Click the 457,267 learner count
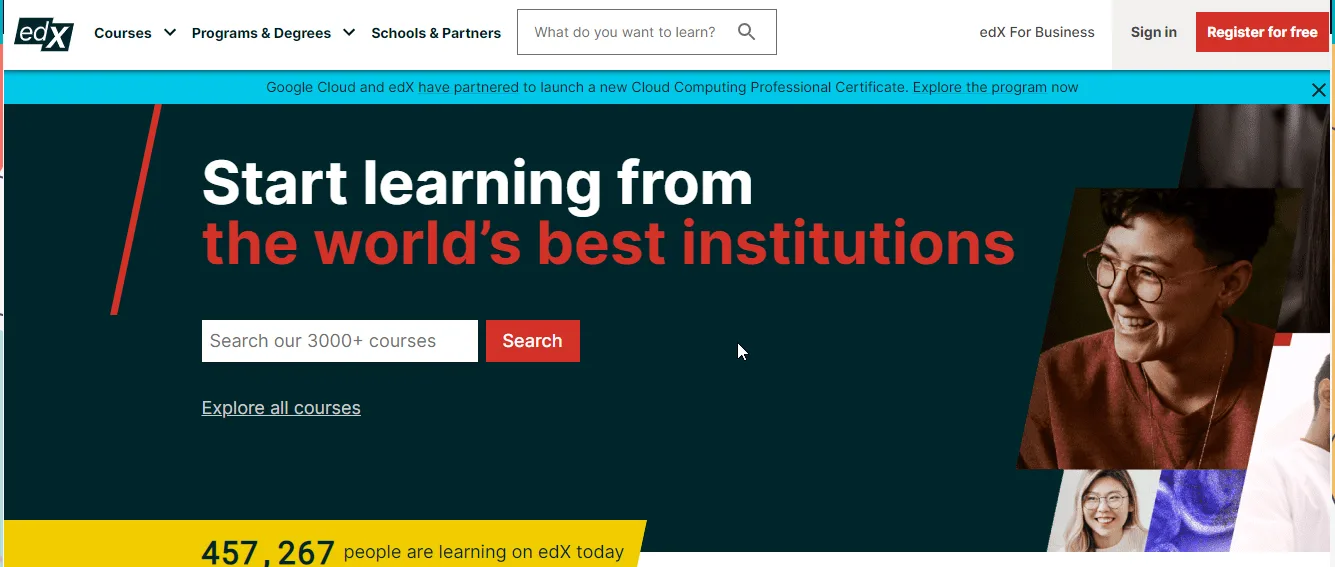Screen dimensions: 1335x567 point(268,552)
